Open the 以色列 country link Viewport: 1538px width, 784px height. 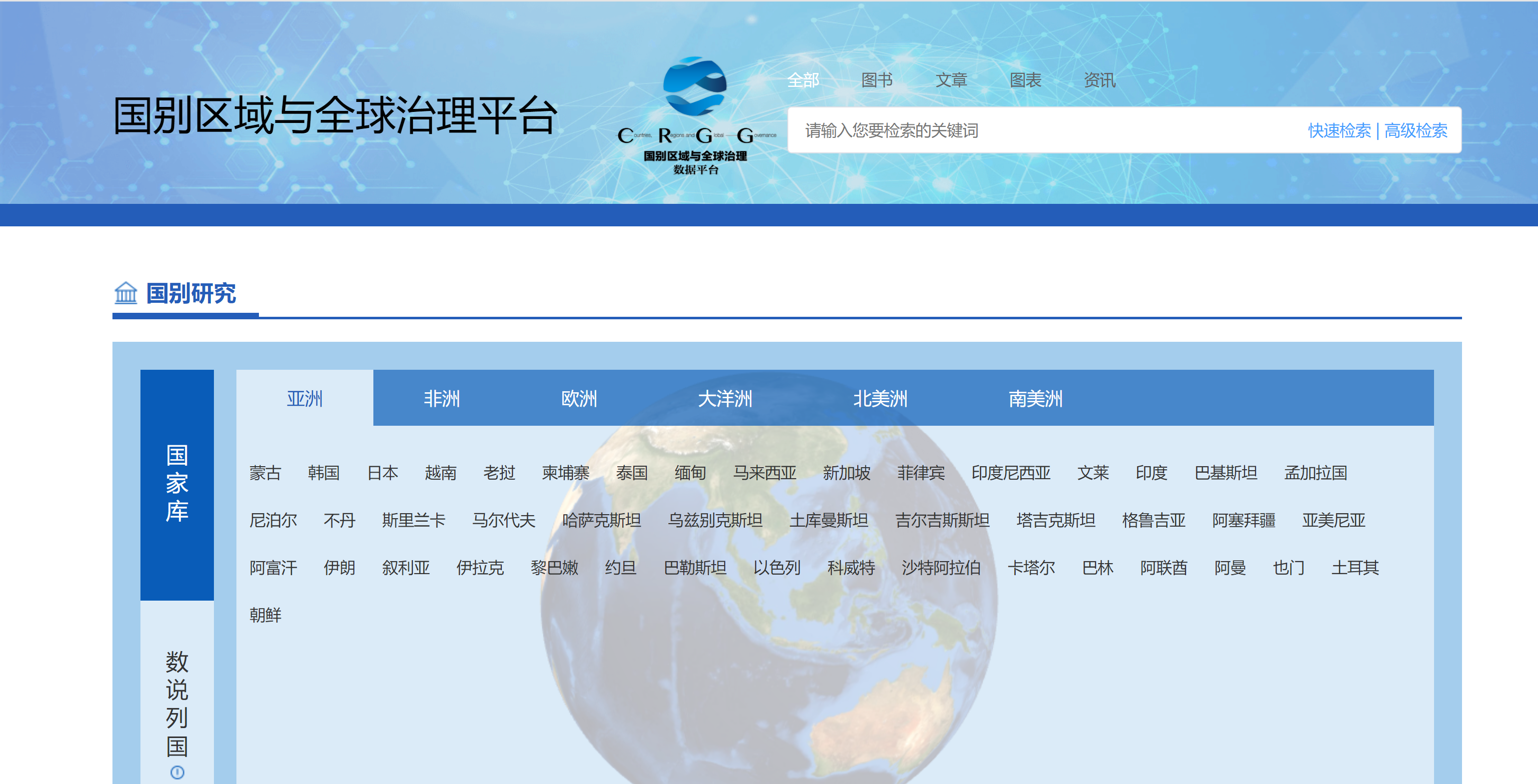776,568
